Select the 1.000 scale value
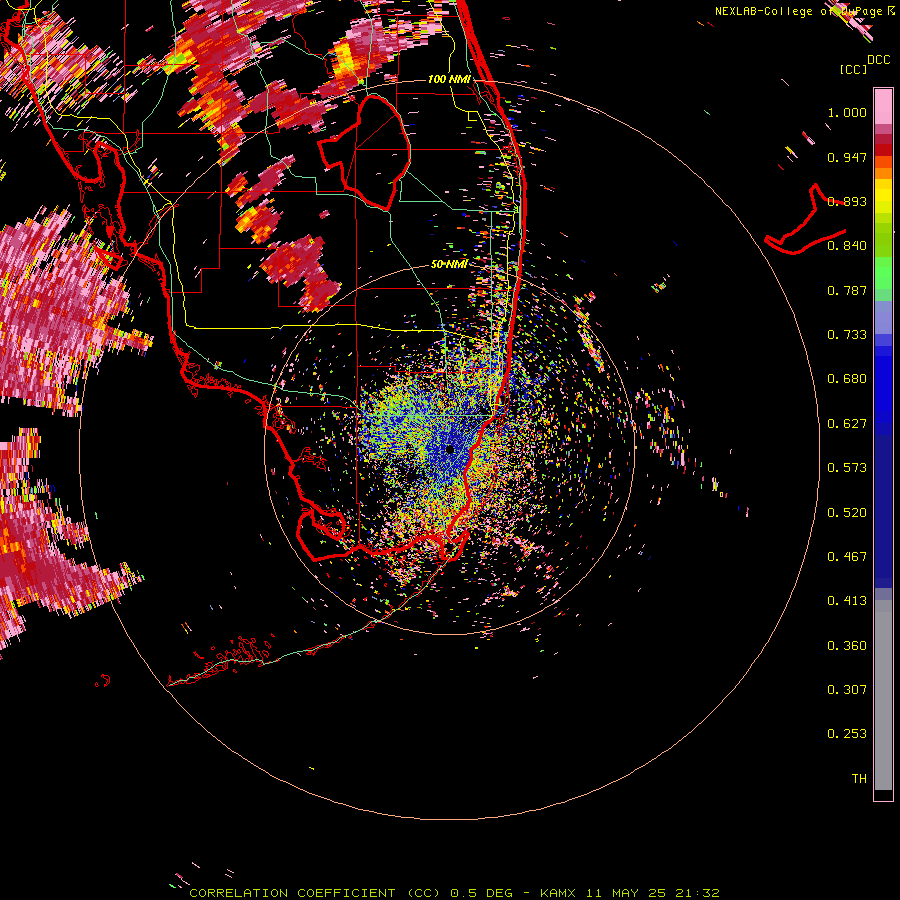900x900 pixels. pos(847,112)
